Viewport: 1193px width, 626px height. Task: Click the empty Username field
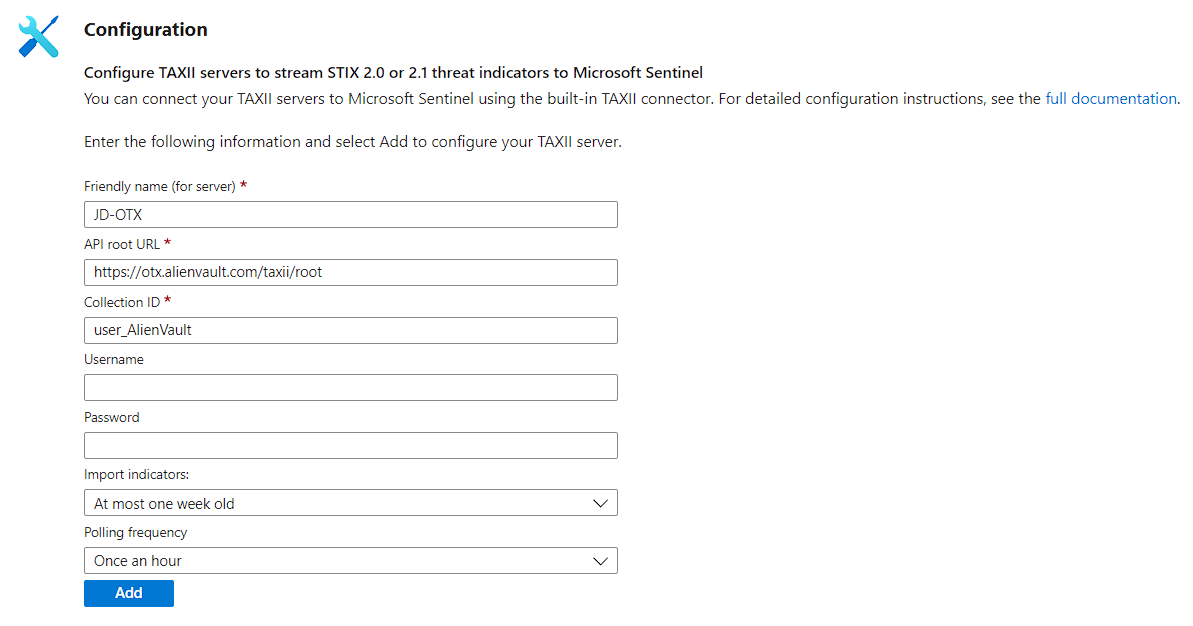(x=350, y=387)
